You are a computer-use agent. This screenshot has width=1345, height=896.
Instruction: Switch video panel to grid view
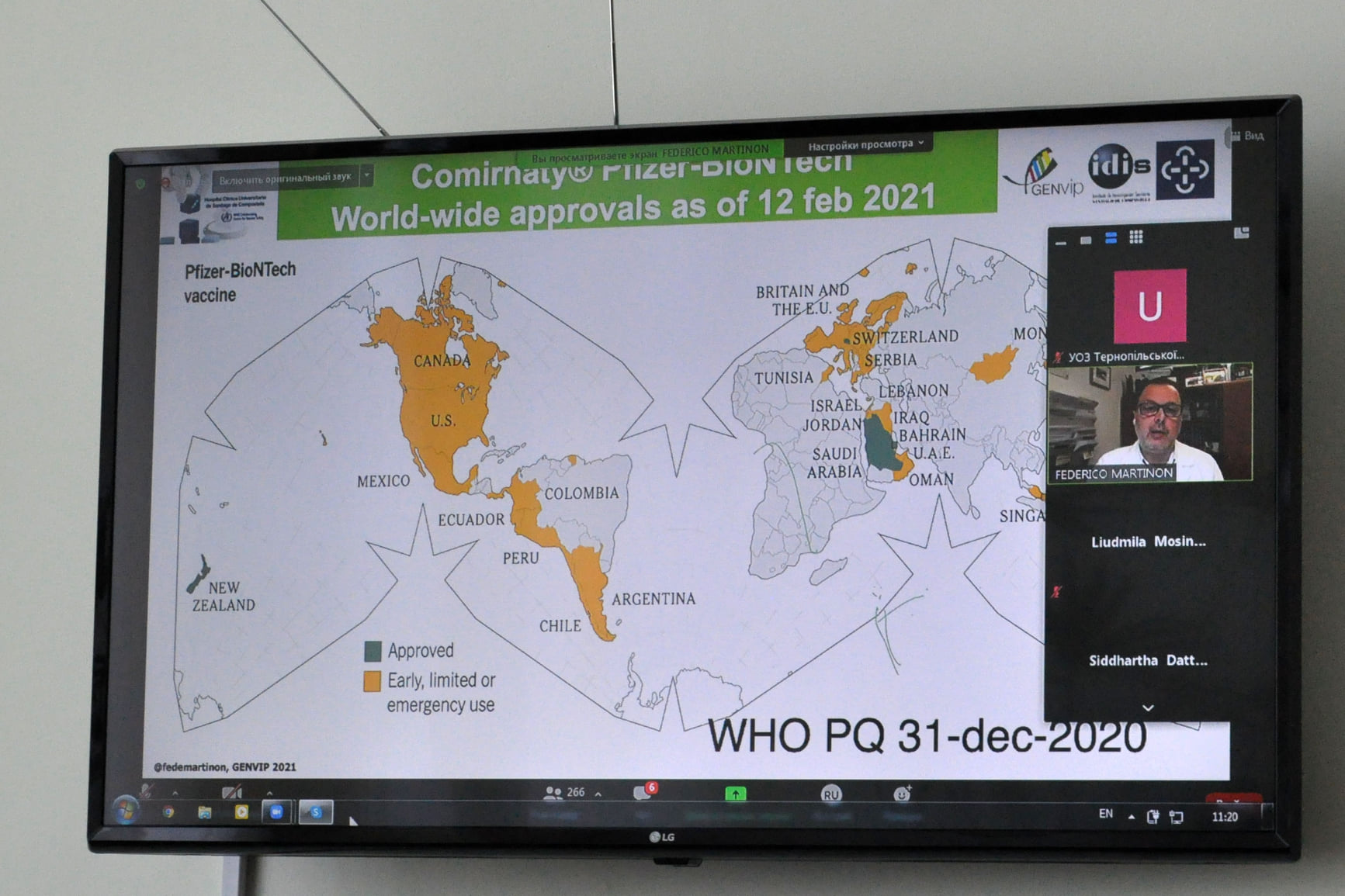[1136, 237]
